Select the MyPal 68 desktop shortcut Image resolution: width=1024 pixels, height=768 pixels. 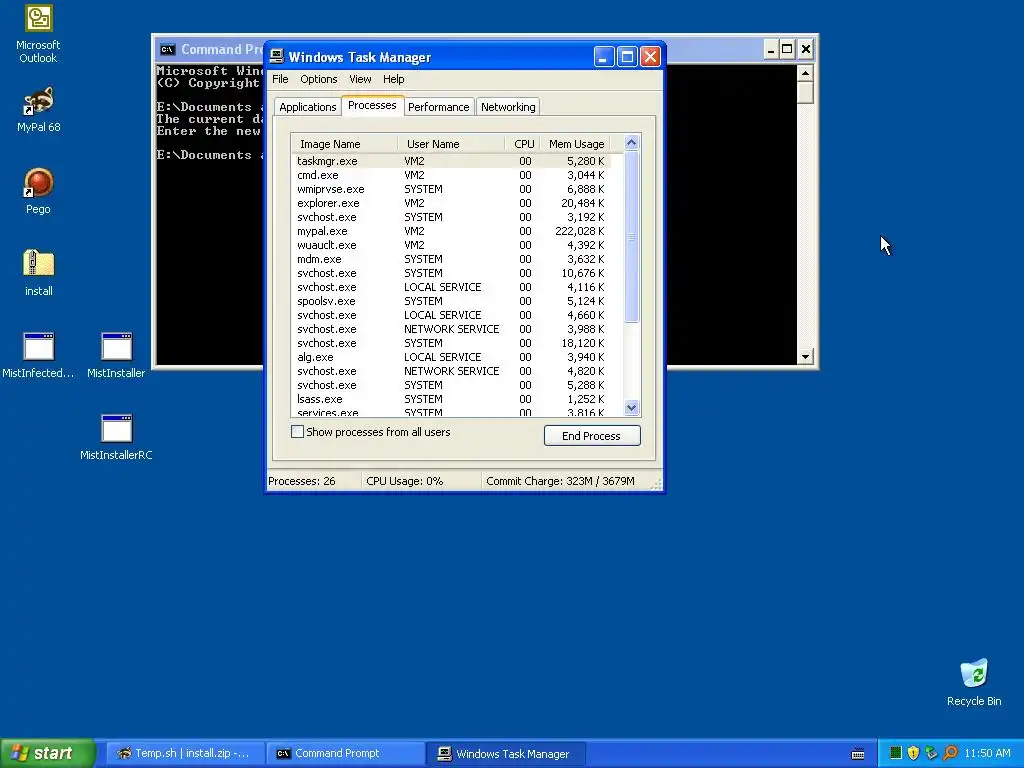(38, 109)
